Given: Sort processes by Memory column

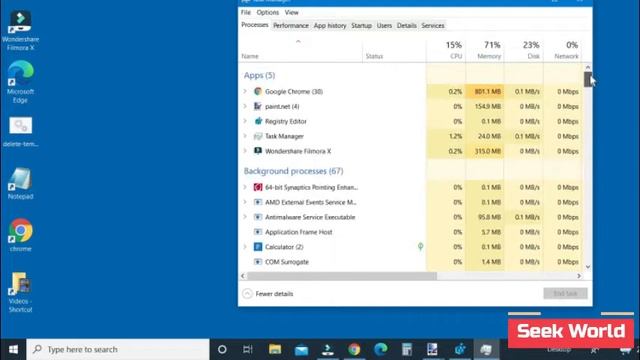Looking at the screenshot, I should click(x=485, y=50).
